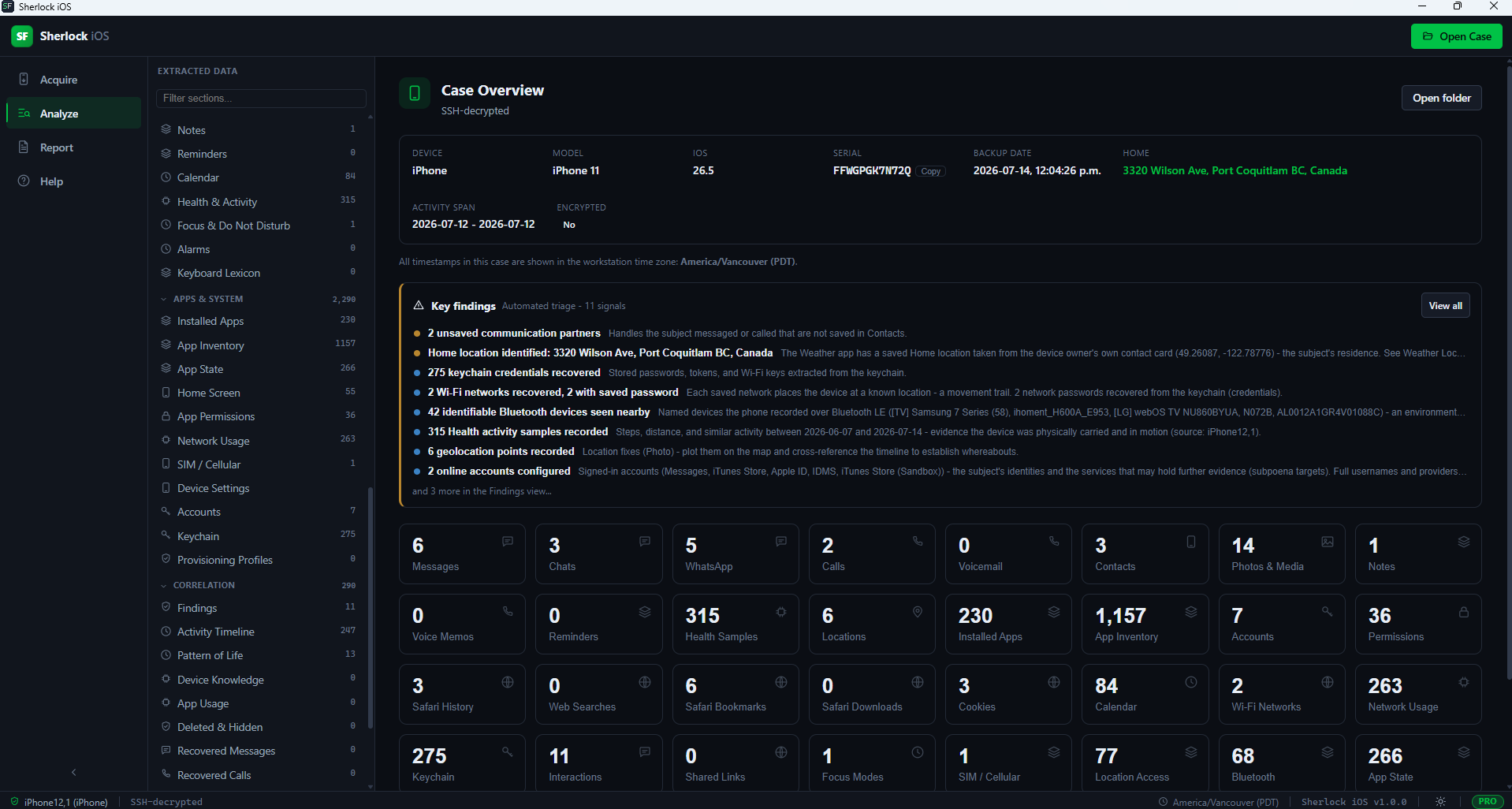This screenshot has width=1512, height=809.
Task: Click the globe icon on Safari History card
Action: 508,681
